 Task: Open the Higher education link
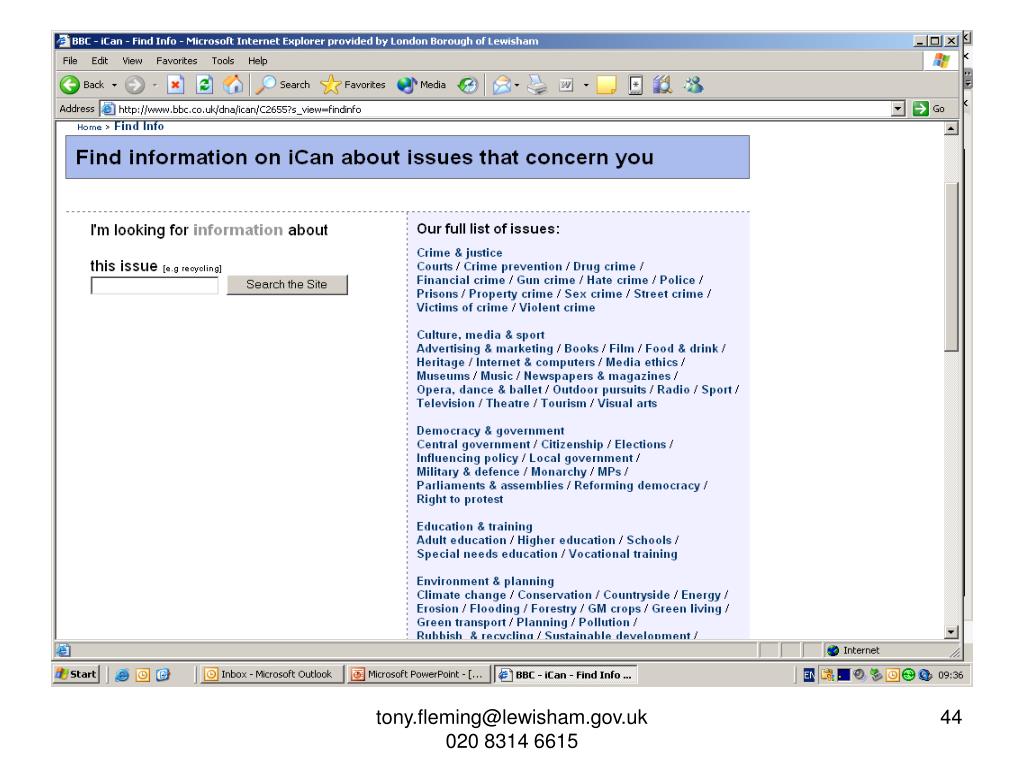pyautogui.click(x=566, y=540)
